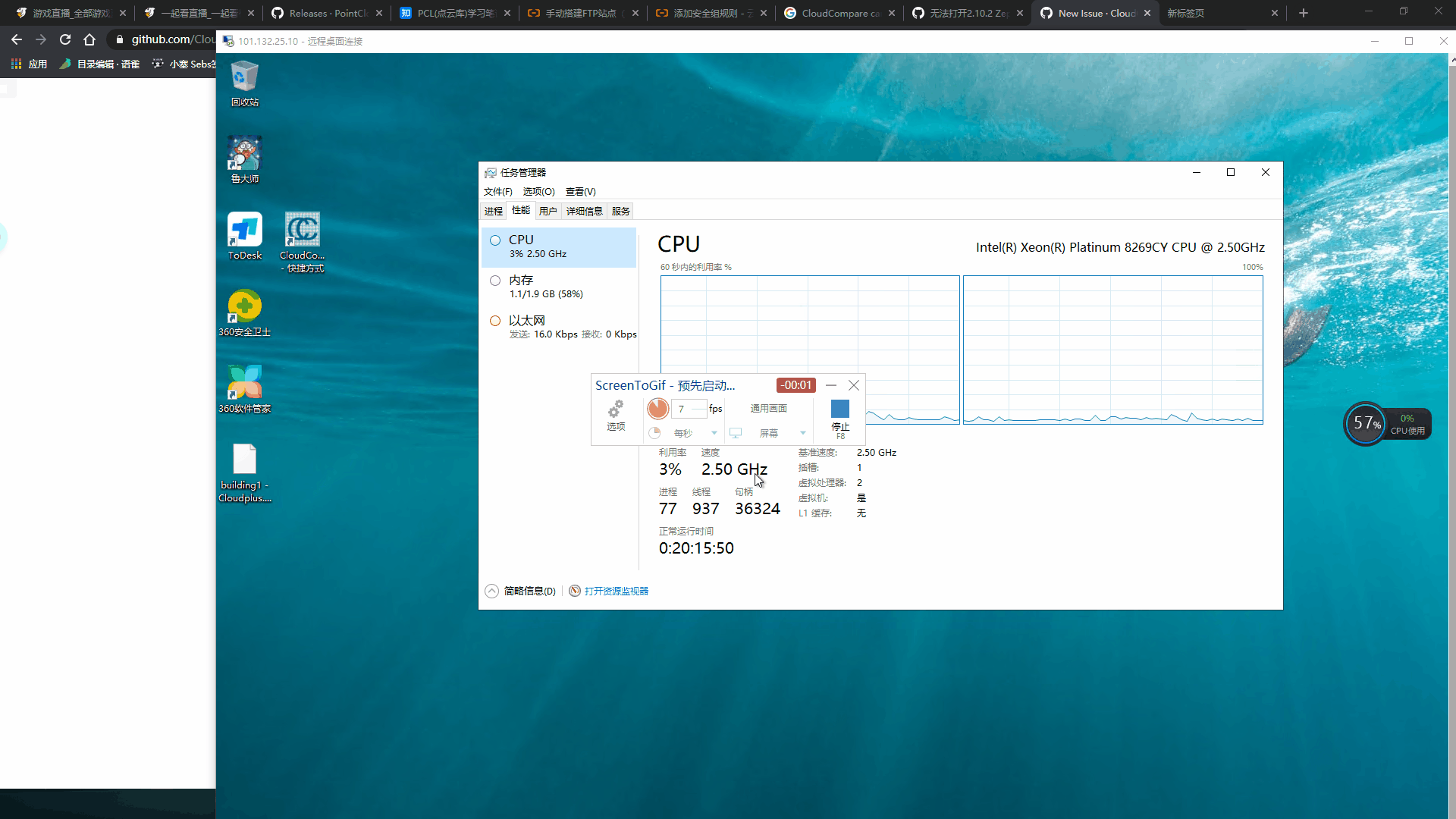Click the Chrome home icon

point(89,39)
